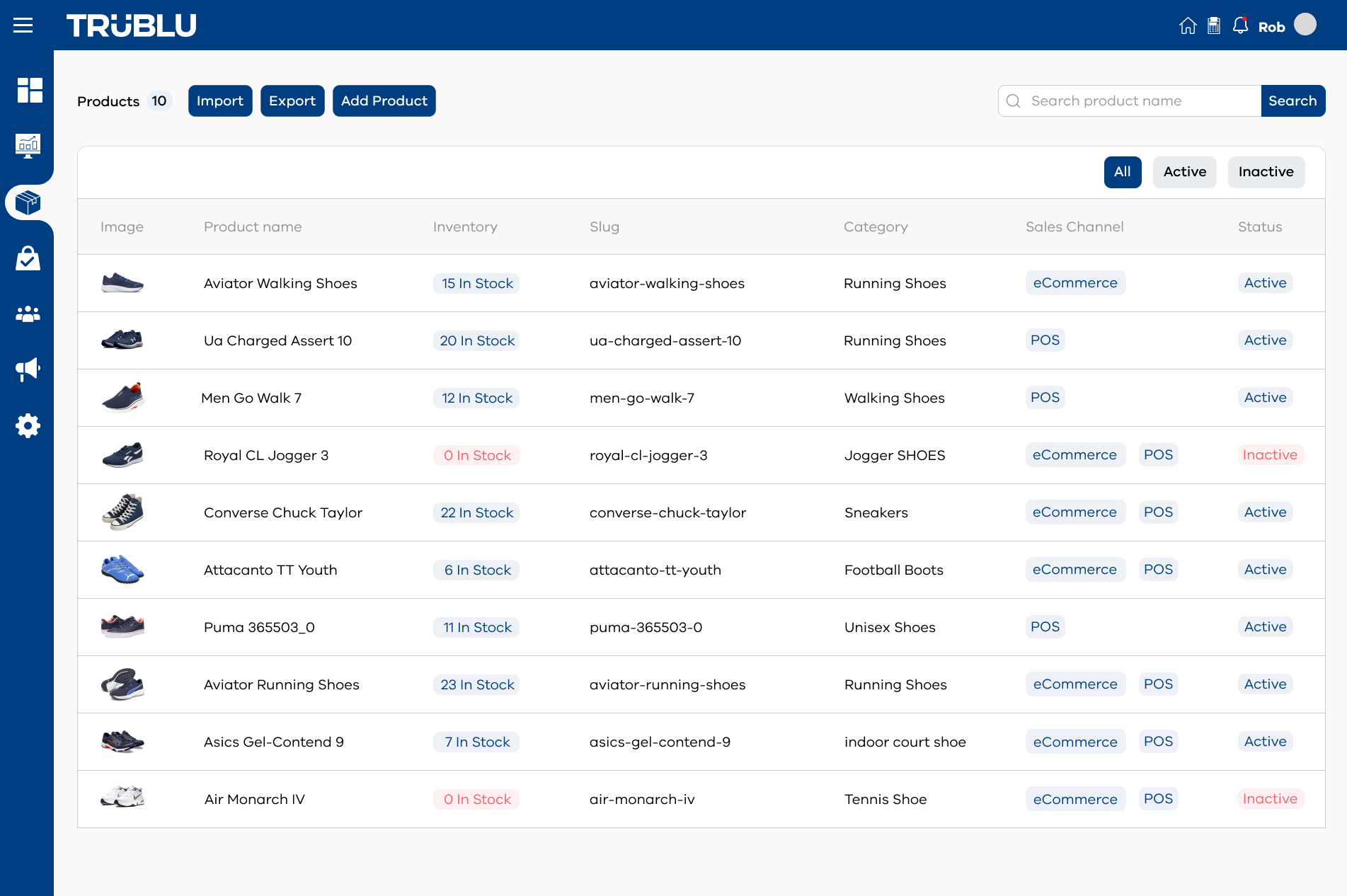This screenshot has width=1347, height=896.
Task: Click Air Monarch IV shoe image
Action: point(122,798)
